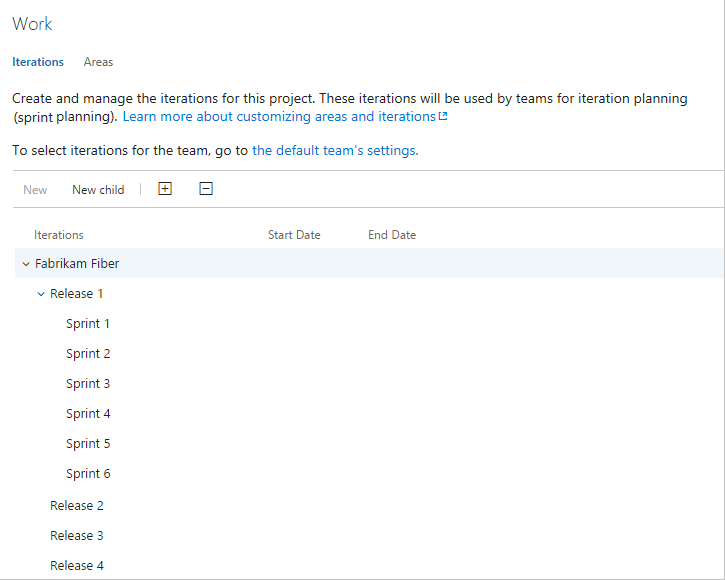Select the Sprint 6 iteration
Viewport: 725px width, 580px height.
[88, 474]
